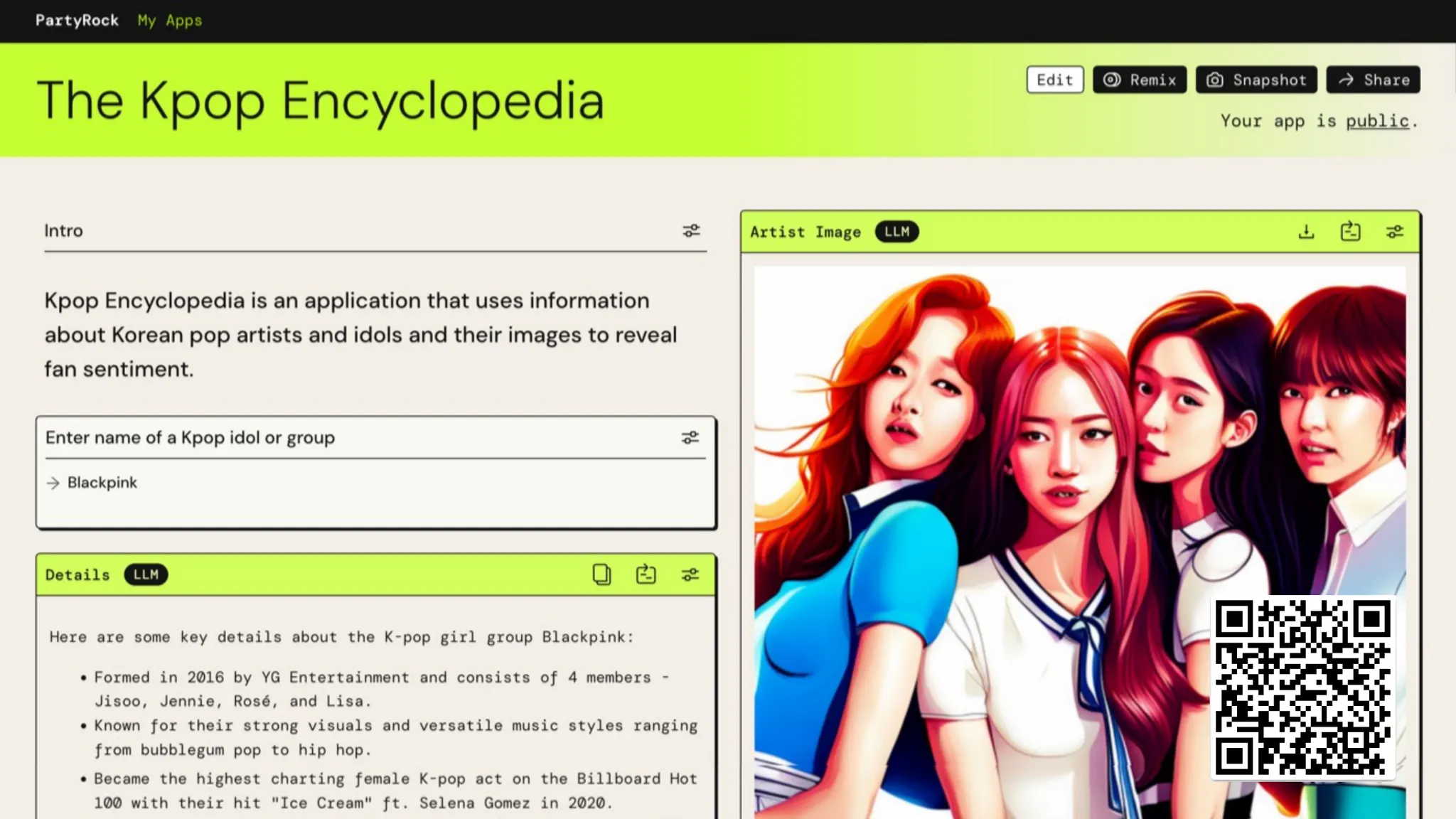Click the Edit button
Viewport: 1456px width, 819px height.
[1054, 80]
